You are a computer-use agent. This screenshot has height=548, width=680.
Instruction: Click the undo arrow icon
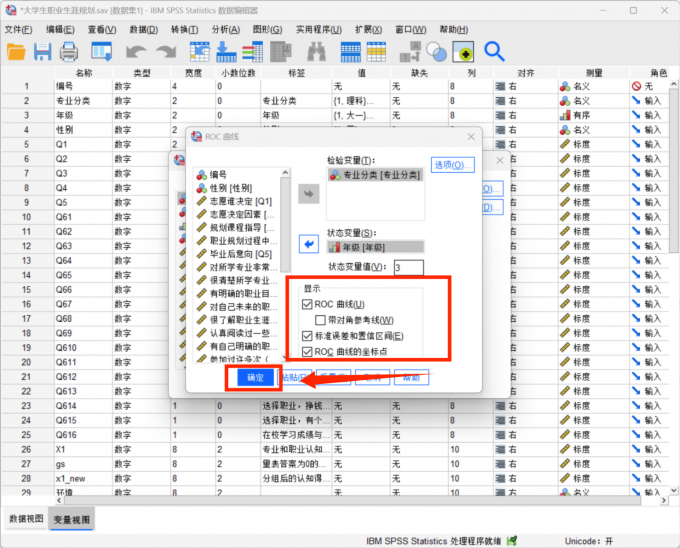pos(136,52)
